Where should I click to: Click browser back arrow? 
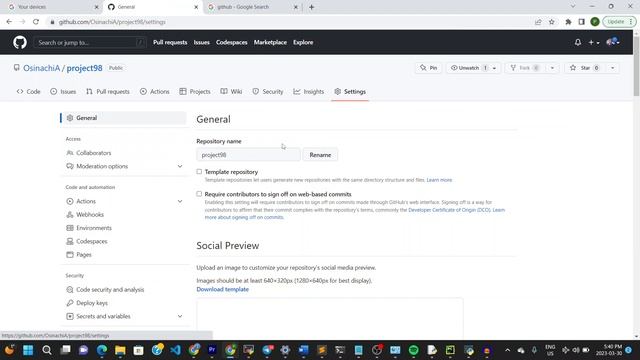coord(9,22)
